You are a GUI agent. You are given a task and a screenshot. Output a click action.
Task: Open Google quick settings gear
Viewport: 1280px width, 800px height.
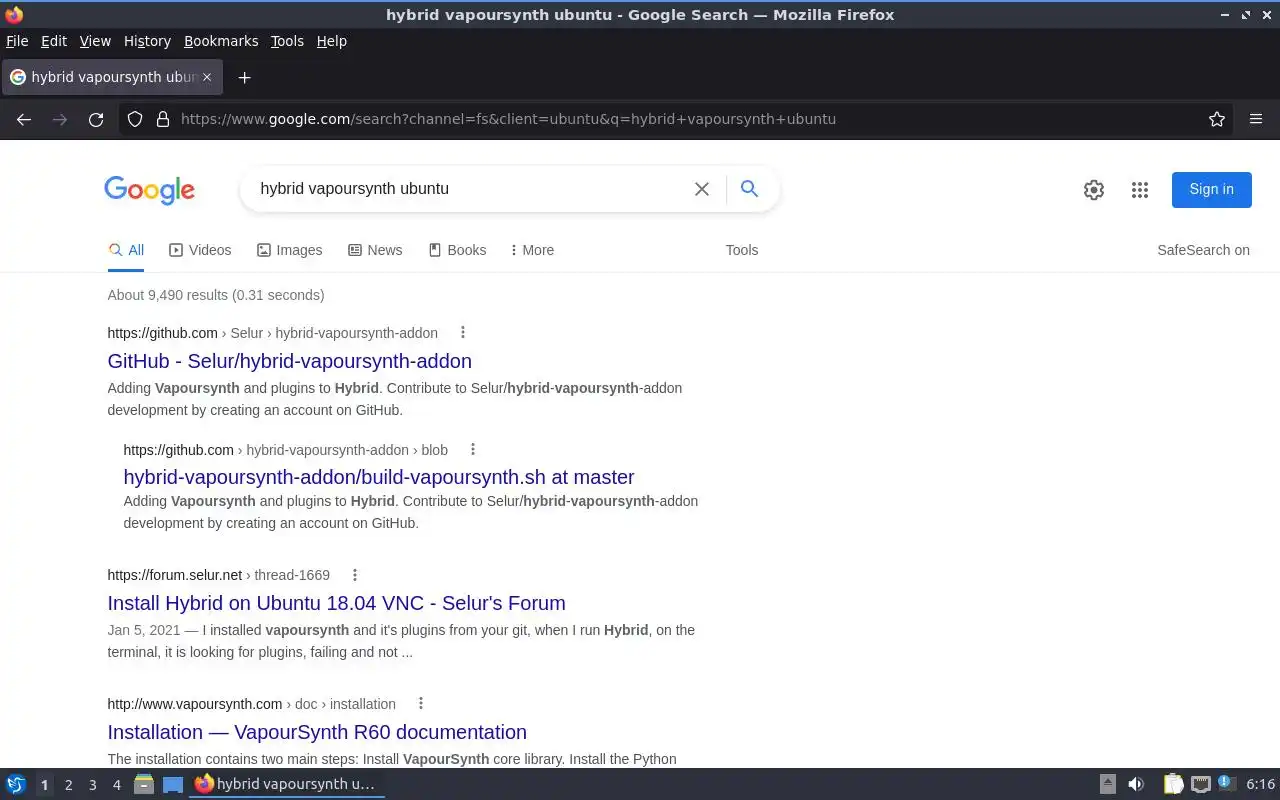(x=1094, y=190)
